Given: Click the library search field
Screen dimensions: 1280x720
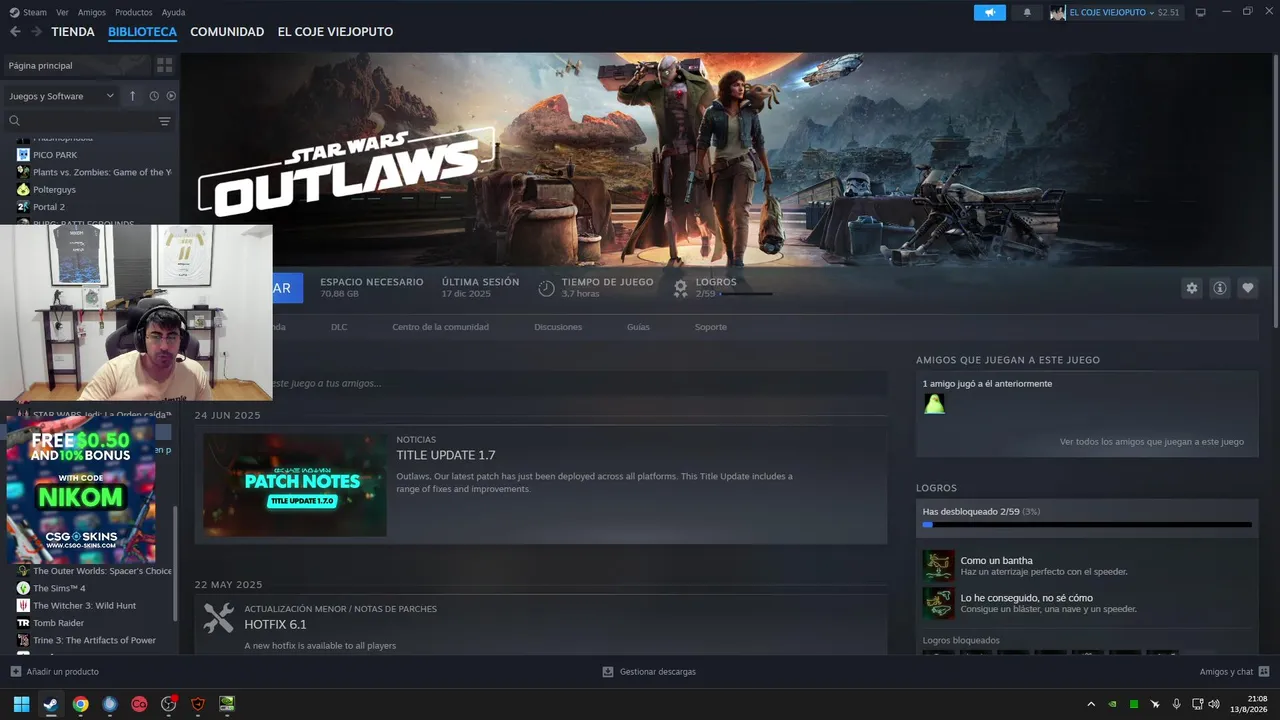Looking at the screenshot, I should 80,121.
